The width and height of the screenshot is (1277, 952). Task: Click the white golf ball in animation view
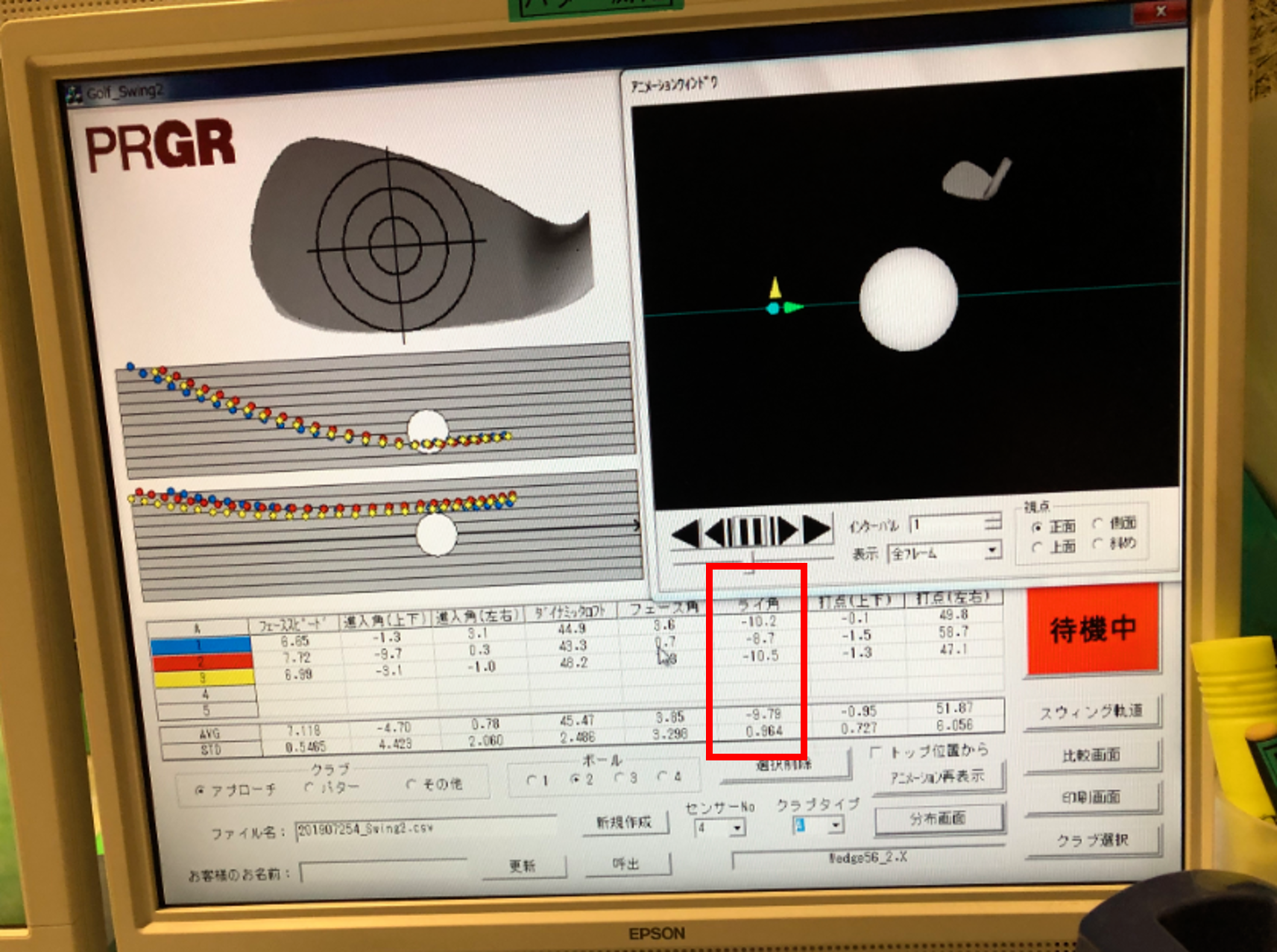(908, 299)
